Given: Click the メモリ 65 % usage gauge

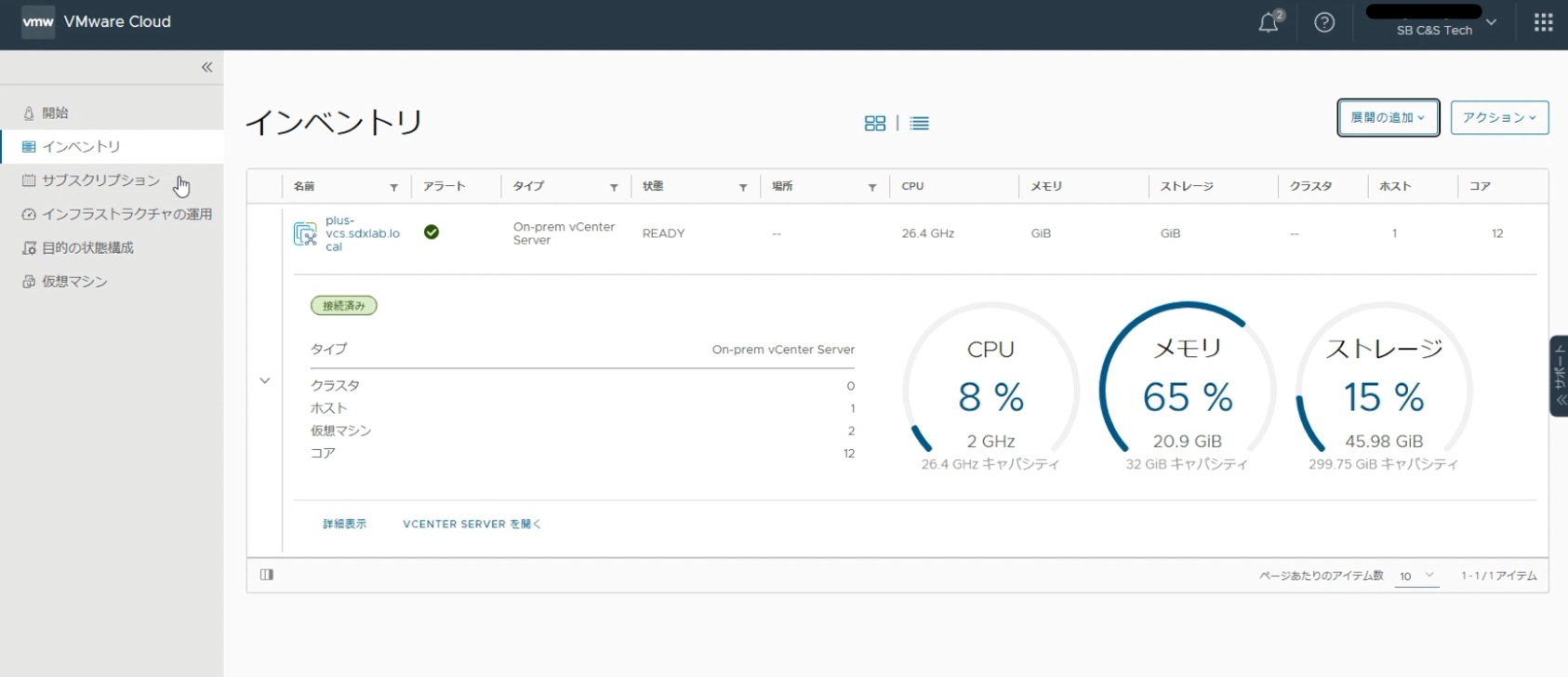Looking at the screenshot, I should coord(1188,389).
